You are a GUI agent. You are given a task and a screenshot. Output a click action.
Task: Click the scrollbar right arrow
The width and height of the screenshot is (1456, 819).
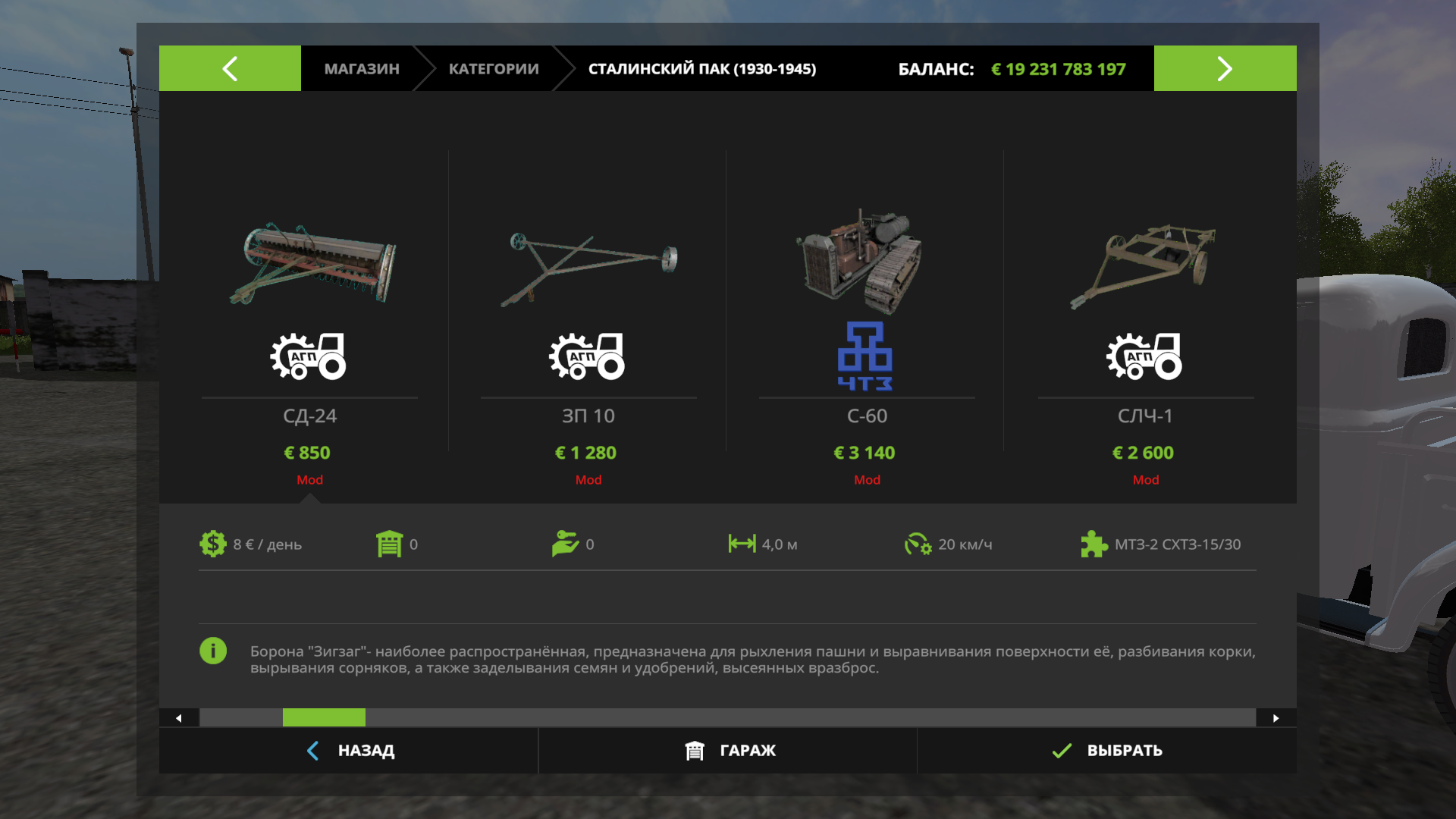pos(1276,717)
